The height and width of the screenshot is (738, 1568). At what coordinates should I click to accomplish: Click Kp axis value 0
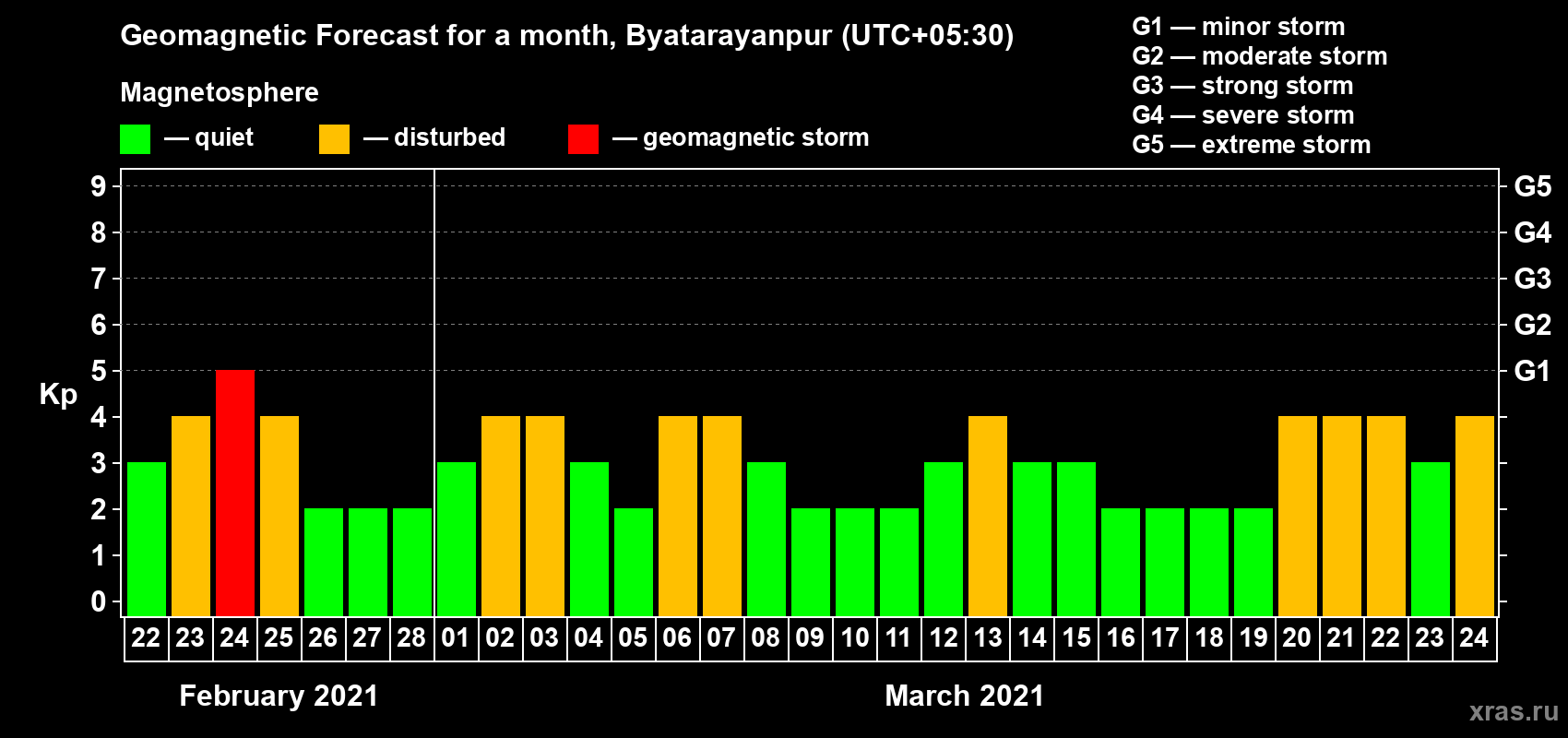99,601
